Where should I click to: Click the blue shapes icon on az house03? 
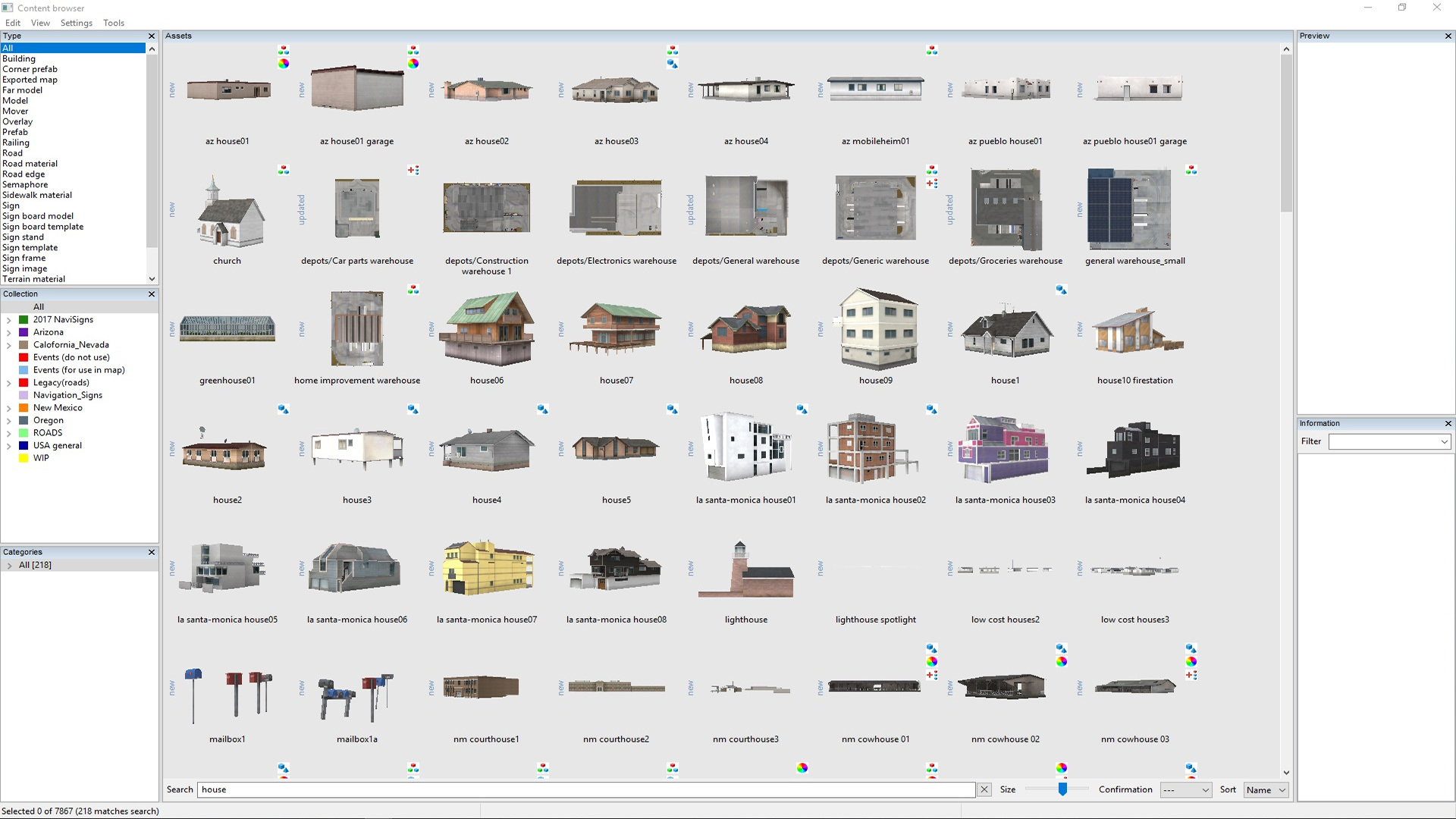(x=673, y=64)
